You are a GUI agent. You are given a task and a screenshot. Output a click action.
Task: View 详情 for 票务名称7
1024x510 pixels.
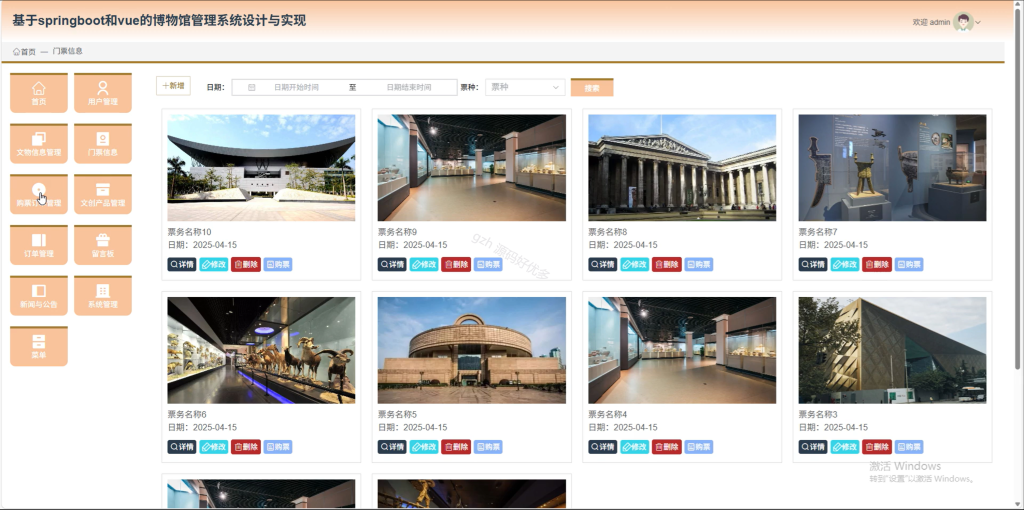(813, 264)
